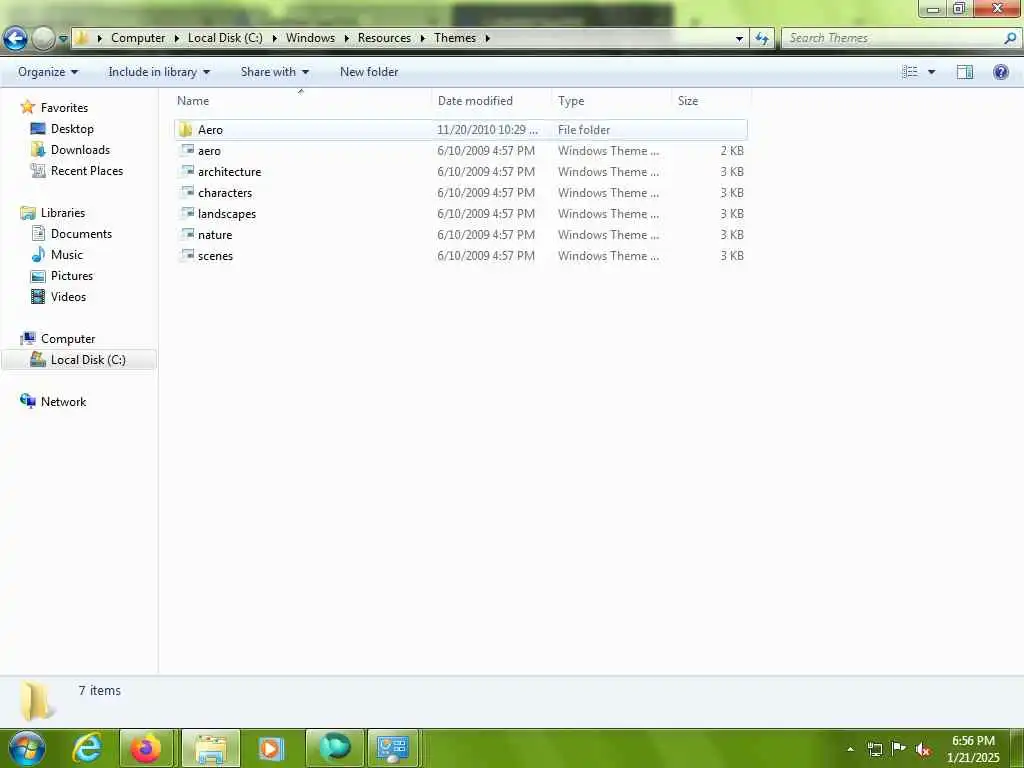Open Documents library in navigation pane

[x=81, y=234]
